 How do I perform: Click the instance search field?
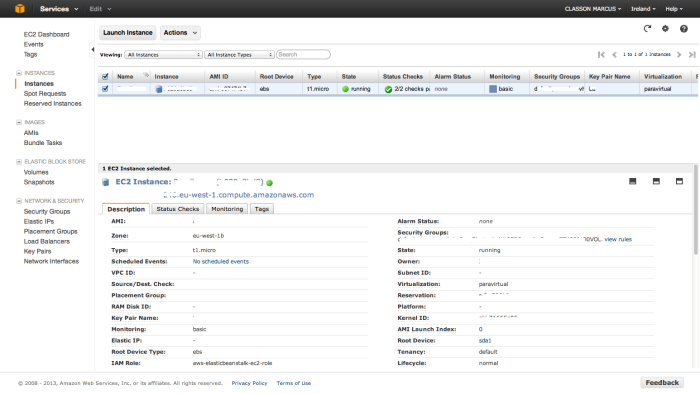coord(303,54)
